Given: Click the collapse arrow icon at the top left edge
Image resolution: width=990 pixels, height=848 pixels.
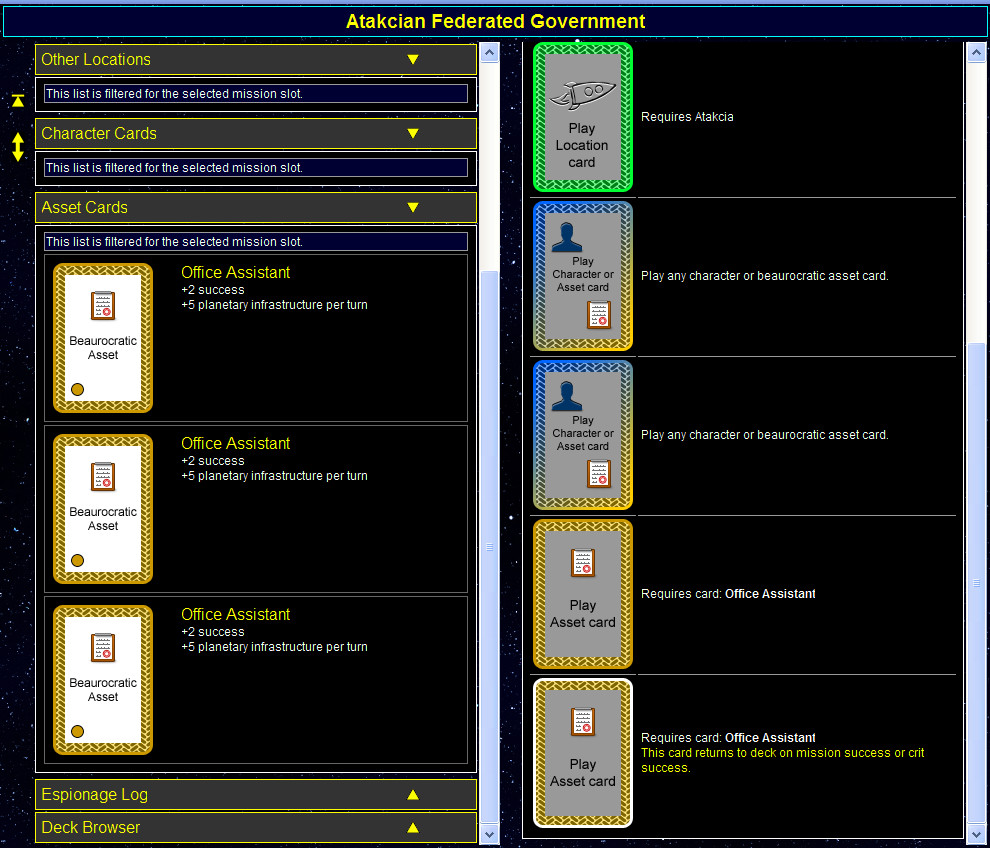Looking at the screenshot, I should tap(17, 100).
